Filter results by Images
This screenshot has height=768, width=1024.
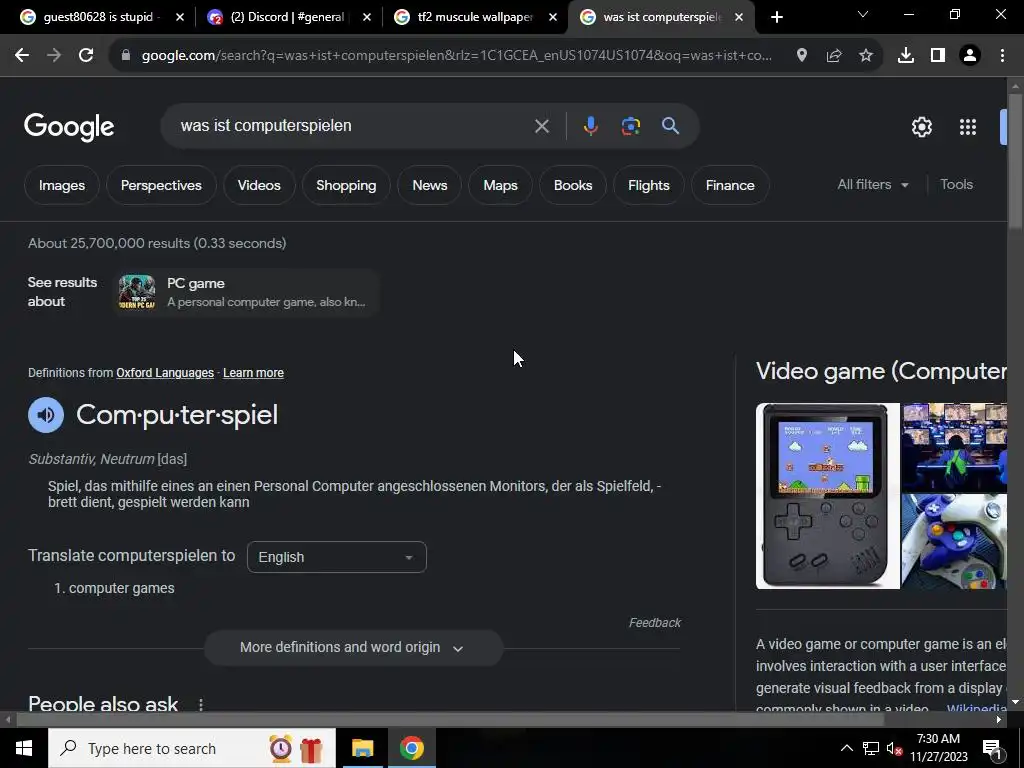tap(61, 185)
